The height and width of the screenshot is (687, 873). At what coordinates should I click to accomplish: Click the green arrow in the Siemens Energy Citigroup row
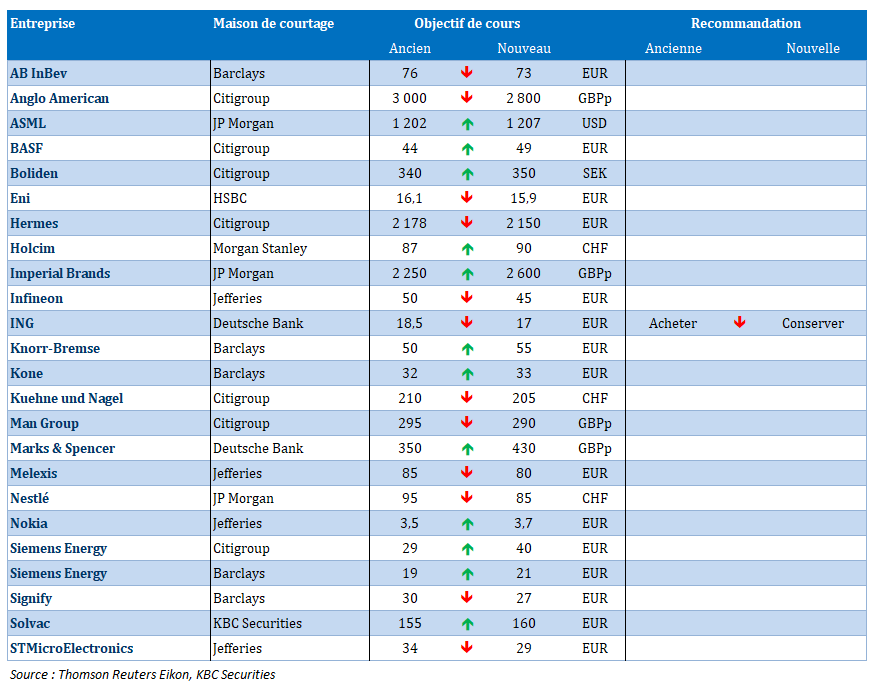point(467,548)
